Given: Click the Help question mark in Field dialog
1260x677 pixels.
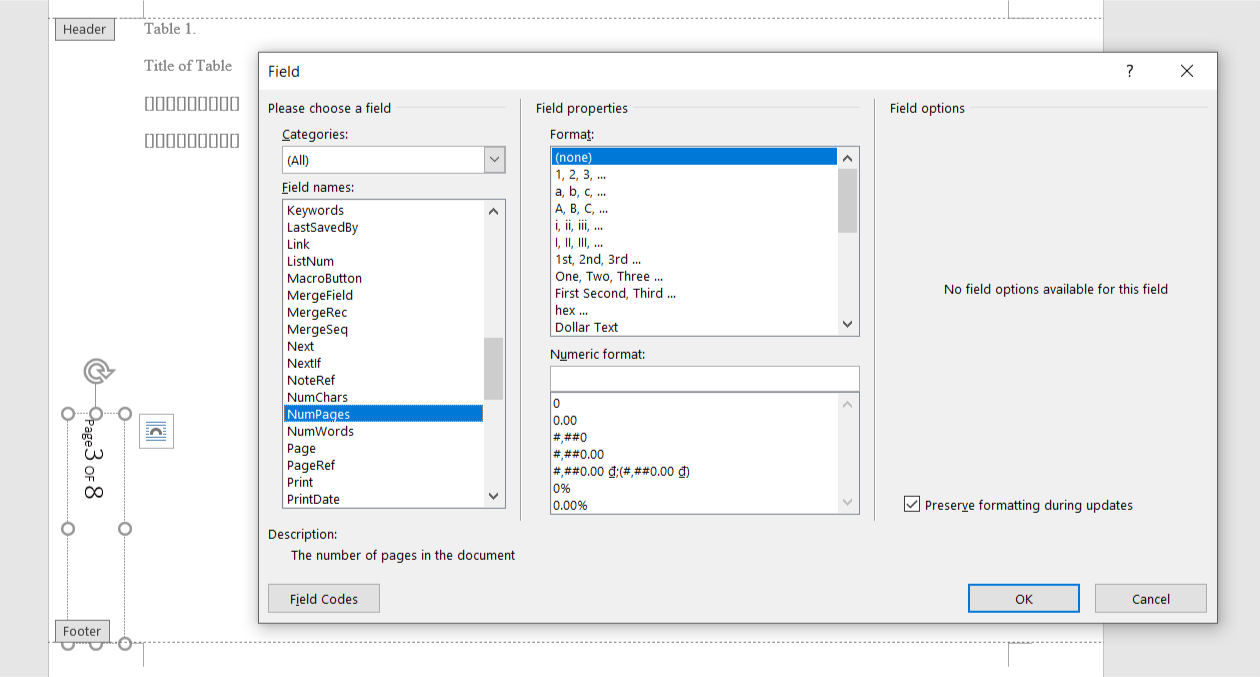Looking at the screenshot, I should tap(1129, 71).
